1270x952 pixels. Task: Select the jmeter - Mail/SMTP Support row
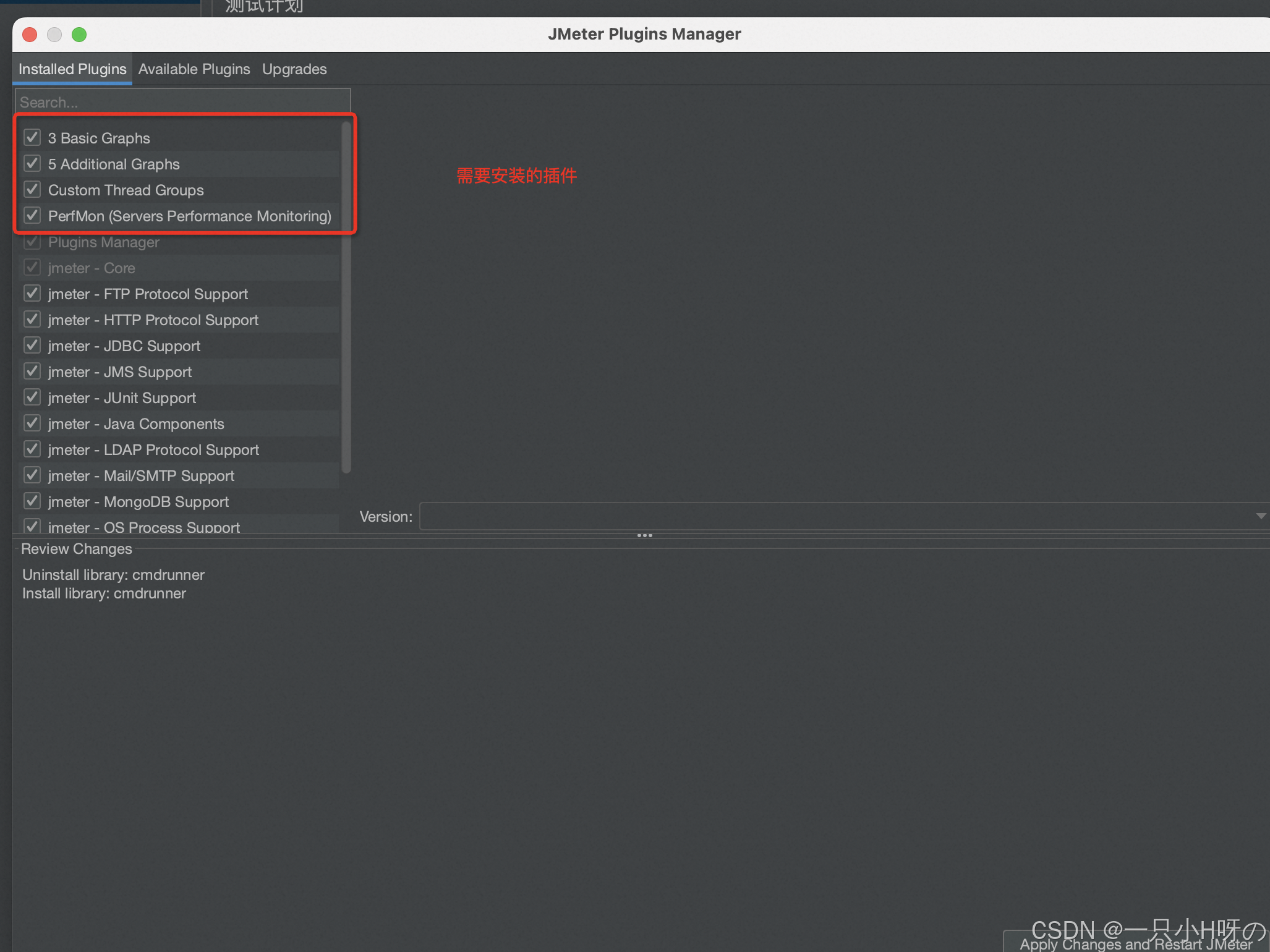[x=179, y=475]
